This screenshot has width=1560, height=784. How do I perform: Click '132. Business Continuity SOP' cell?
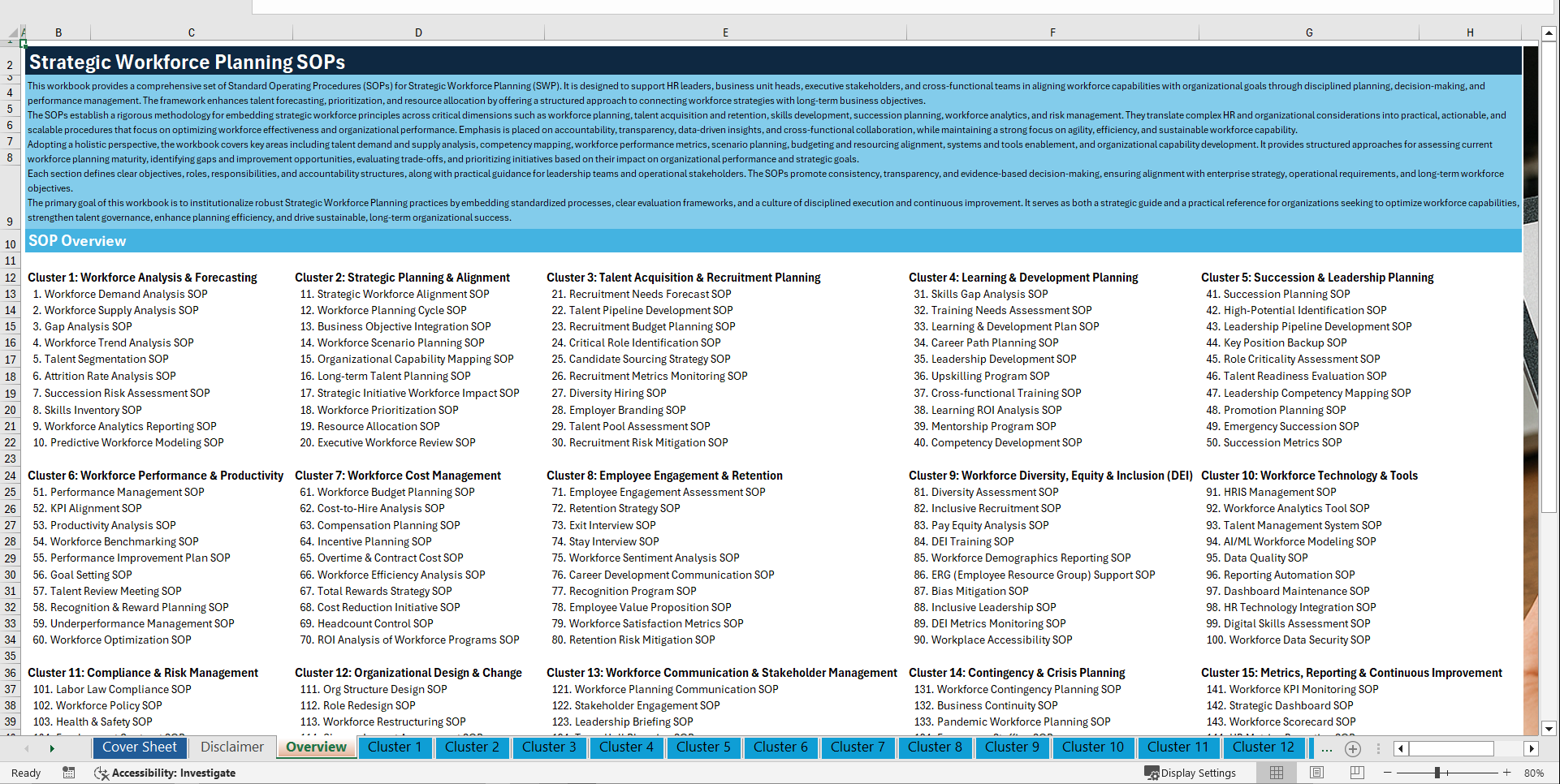point(986,705)
